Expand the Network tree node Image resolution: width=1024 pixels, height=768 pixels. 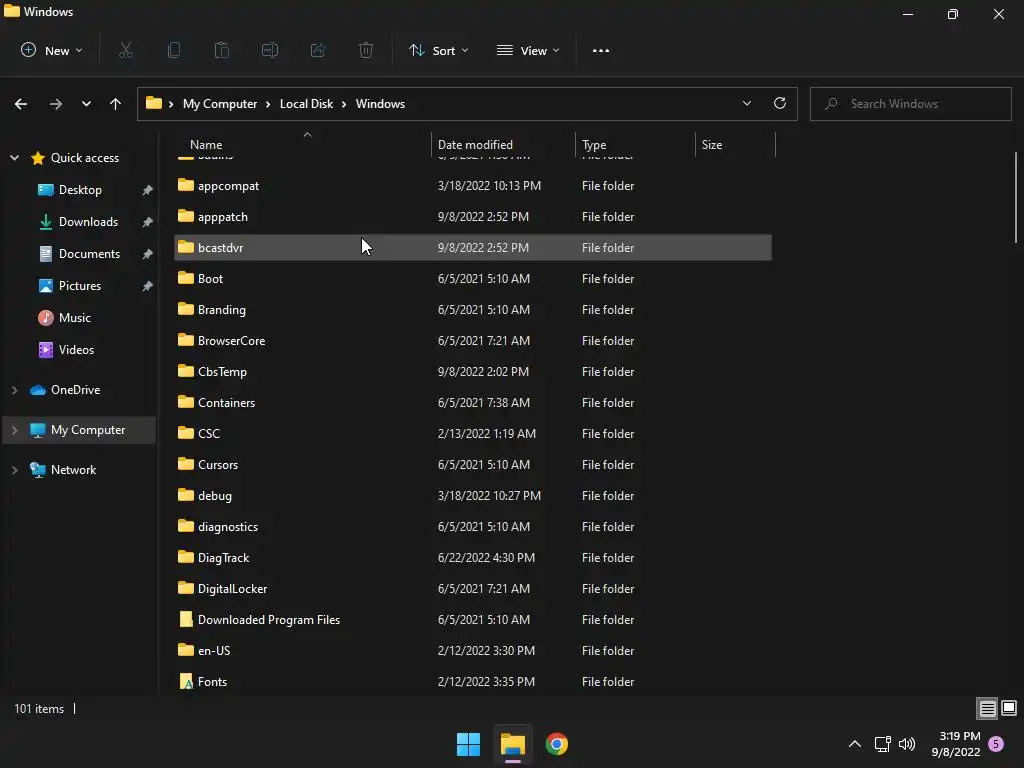point(14,470)
